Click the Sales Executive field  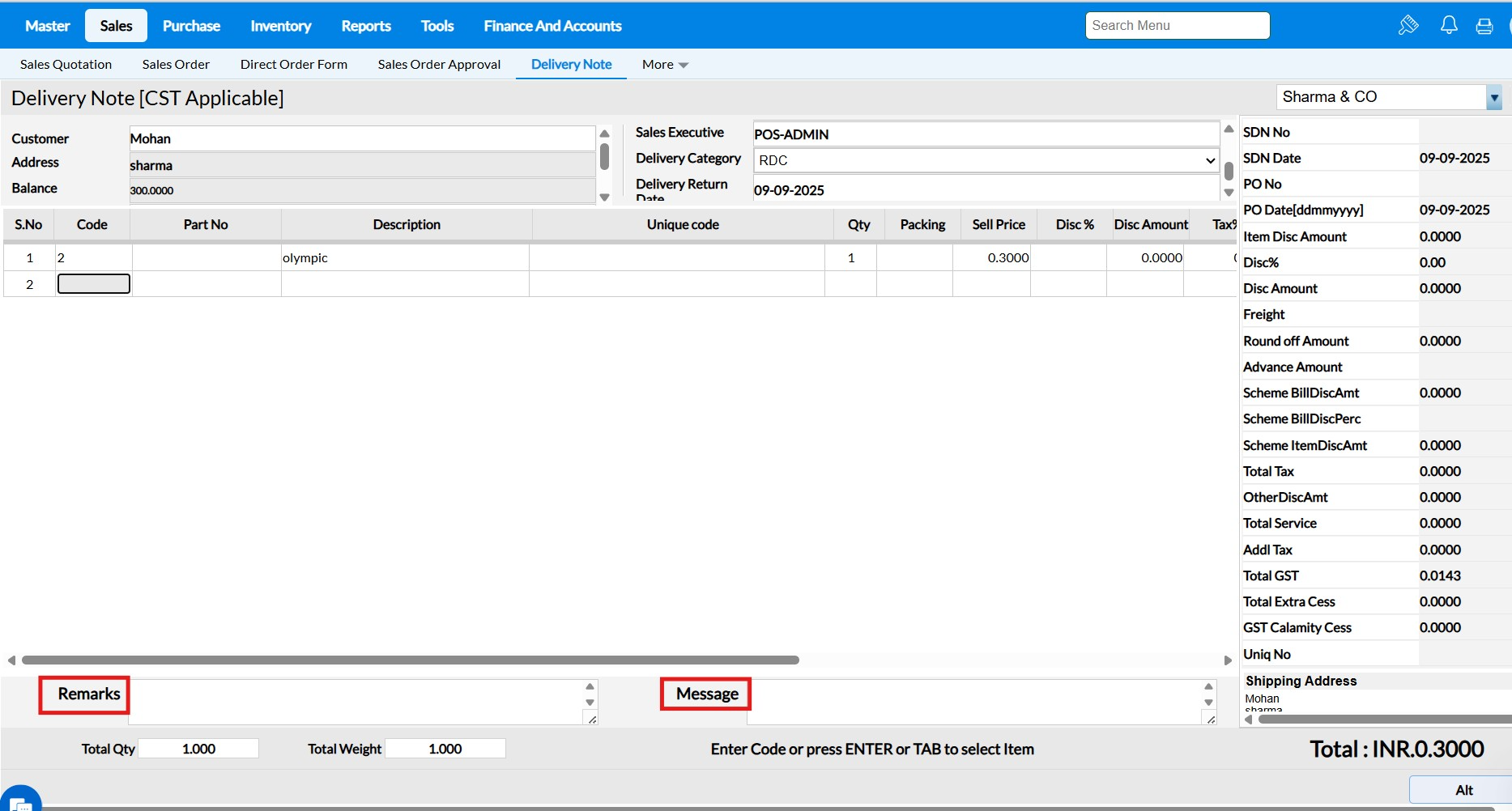click(x=986, y=134)
